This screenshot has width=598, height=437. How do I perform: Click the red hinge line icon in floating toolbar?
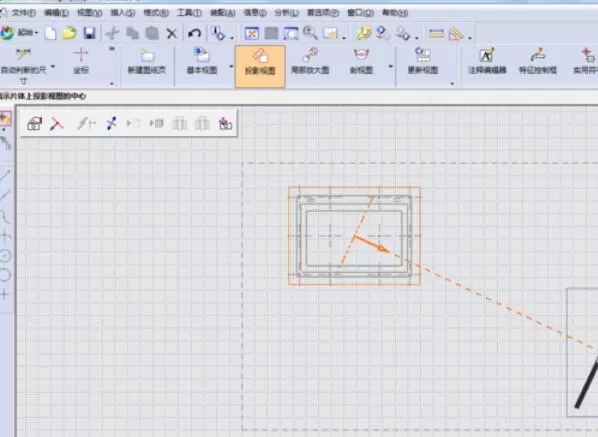(x=56, y=124)
